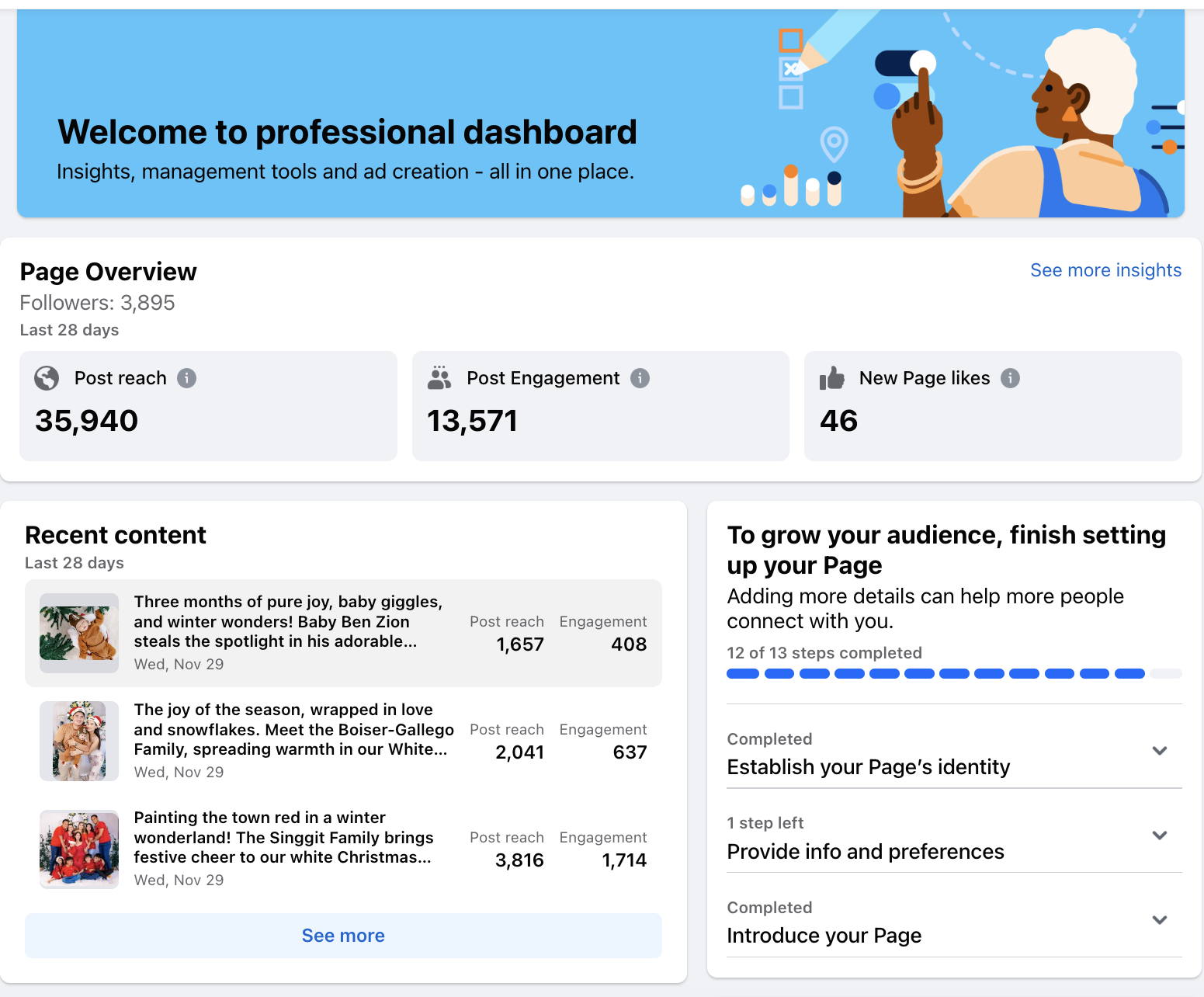Click the setup steps progress bar
The height and width of the screenshot is (997, 1204).
point(954,673)
